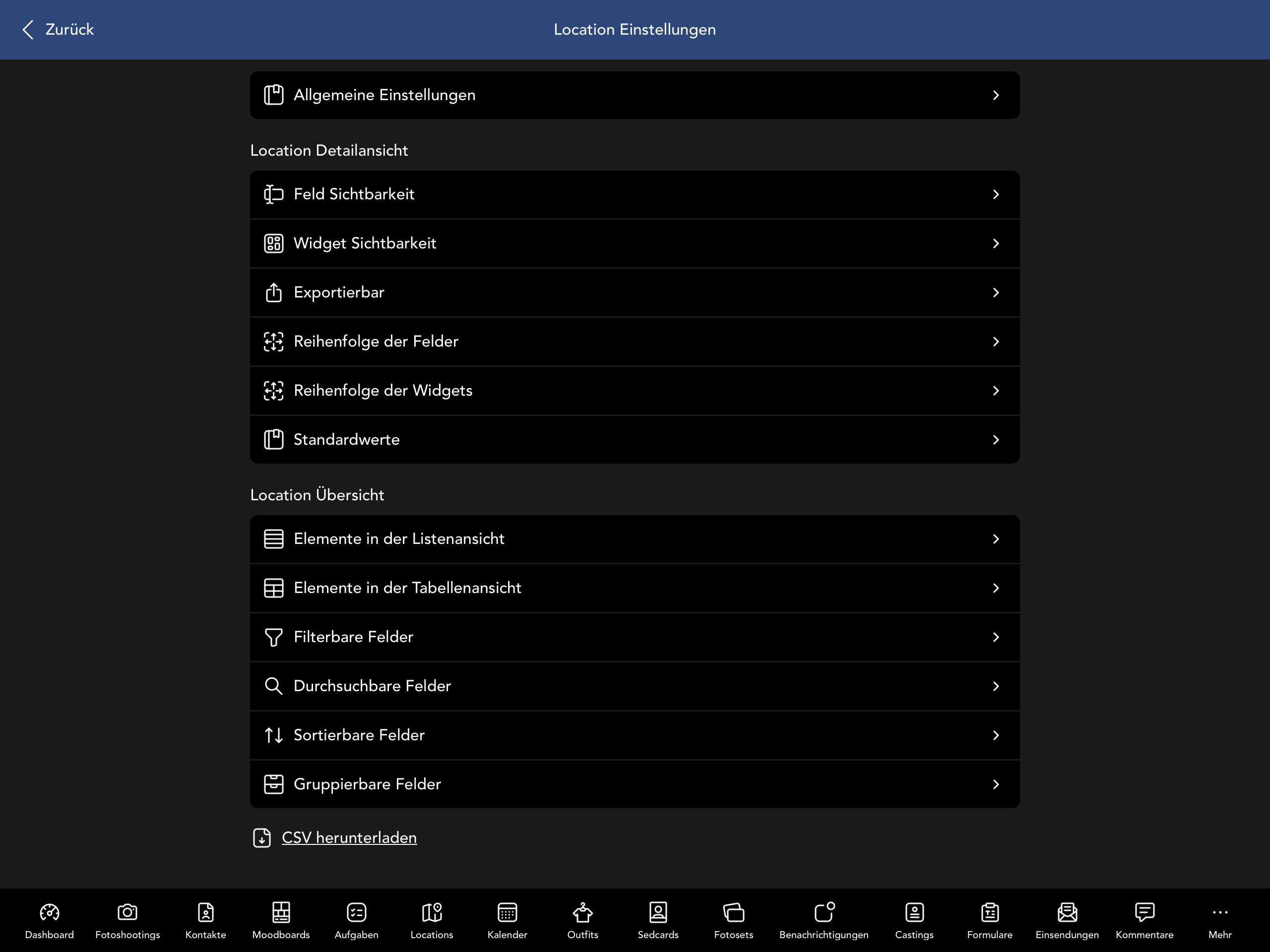Expand Allgemeine Einstellungen chevron
This screenshot has width=1270, height=952.
coord(996,95)
